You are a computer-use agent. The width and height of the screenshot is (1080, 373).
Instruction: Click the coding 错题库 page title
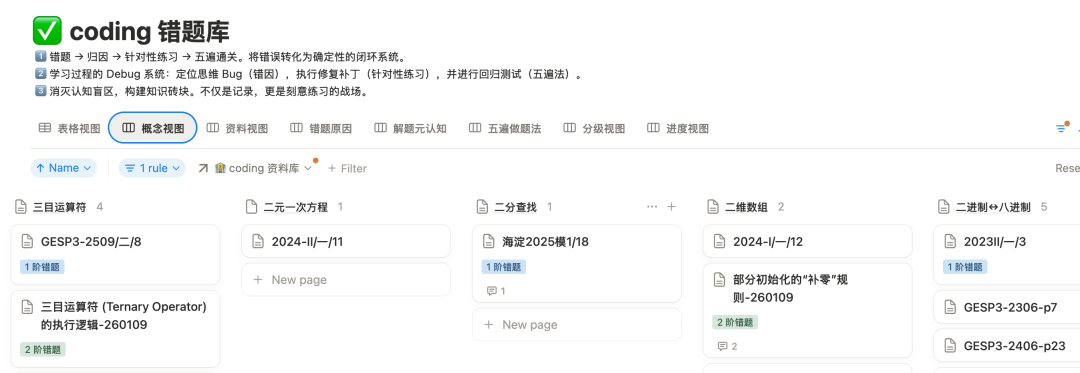[149, 32]
